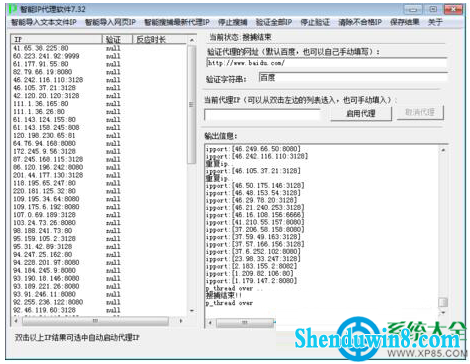Viewport: 470px width, 364px height.
Task: Click the 验证字符串 input field
Action: coord(353,78)
